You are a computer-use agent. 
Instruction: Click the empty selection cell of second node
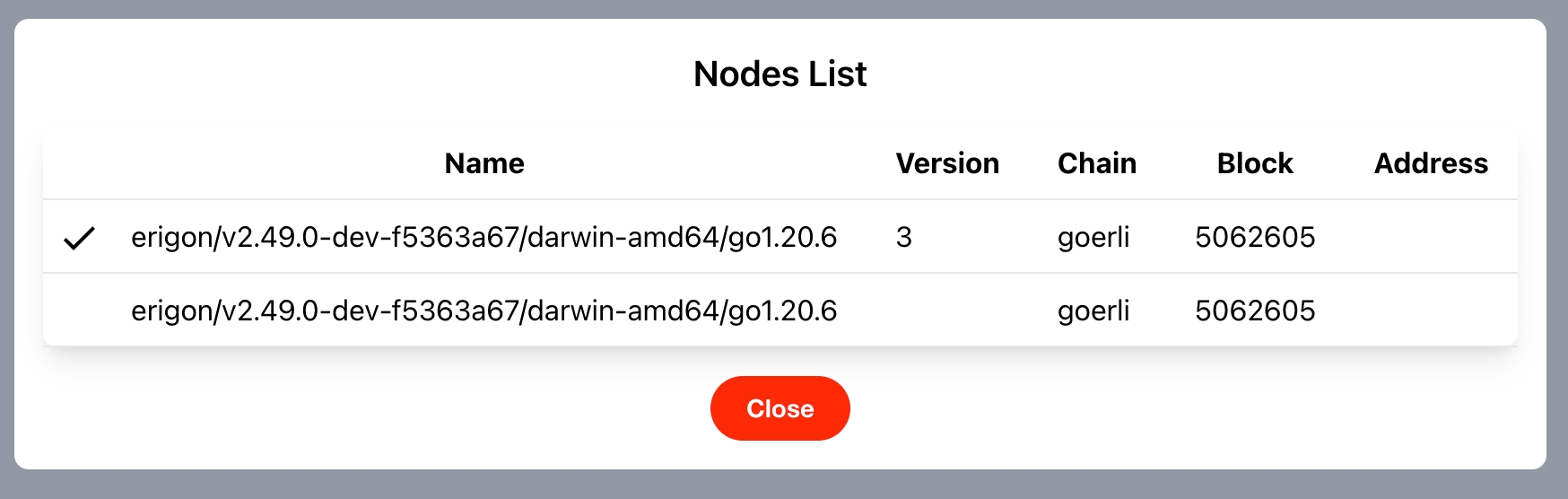[x=79, y=311]
